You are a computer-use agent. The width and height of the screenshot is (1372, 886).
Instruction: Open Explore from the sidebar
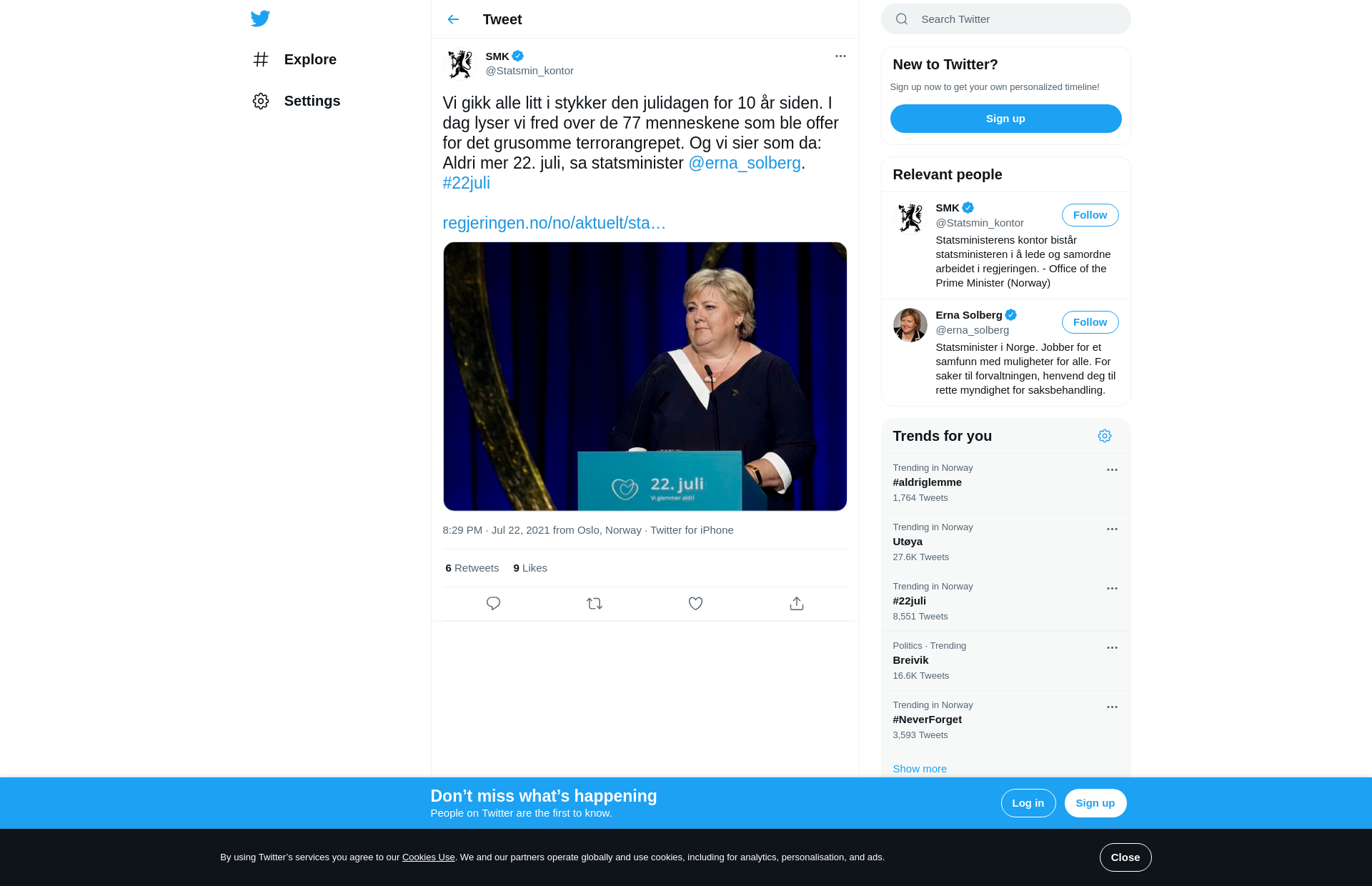(x=294, y=59)
